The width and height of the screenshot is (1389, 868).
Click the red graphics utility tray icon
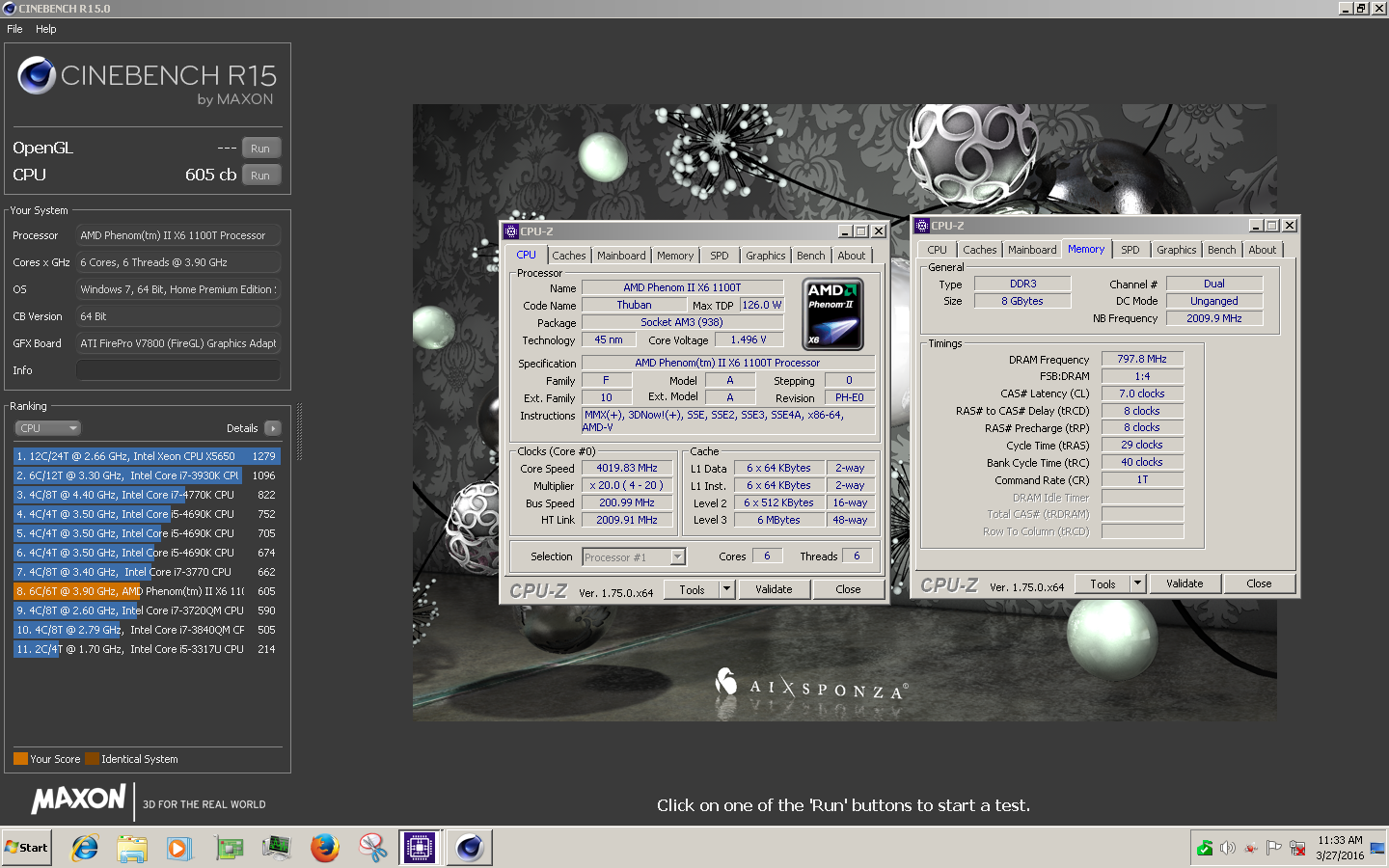[x=1251, y=848]
